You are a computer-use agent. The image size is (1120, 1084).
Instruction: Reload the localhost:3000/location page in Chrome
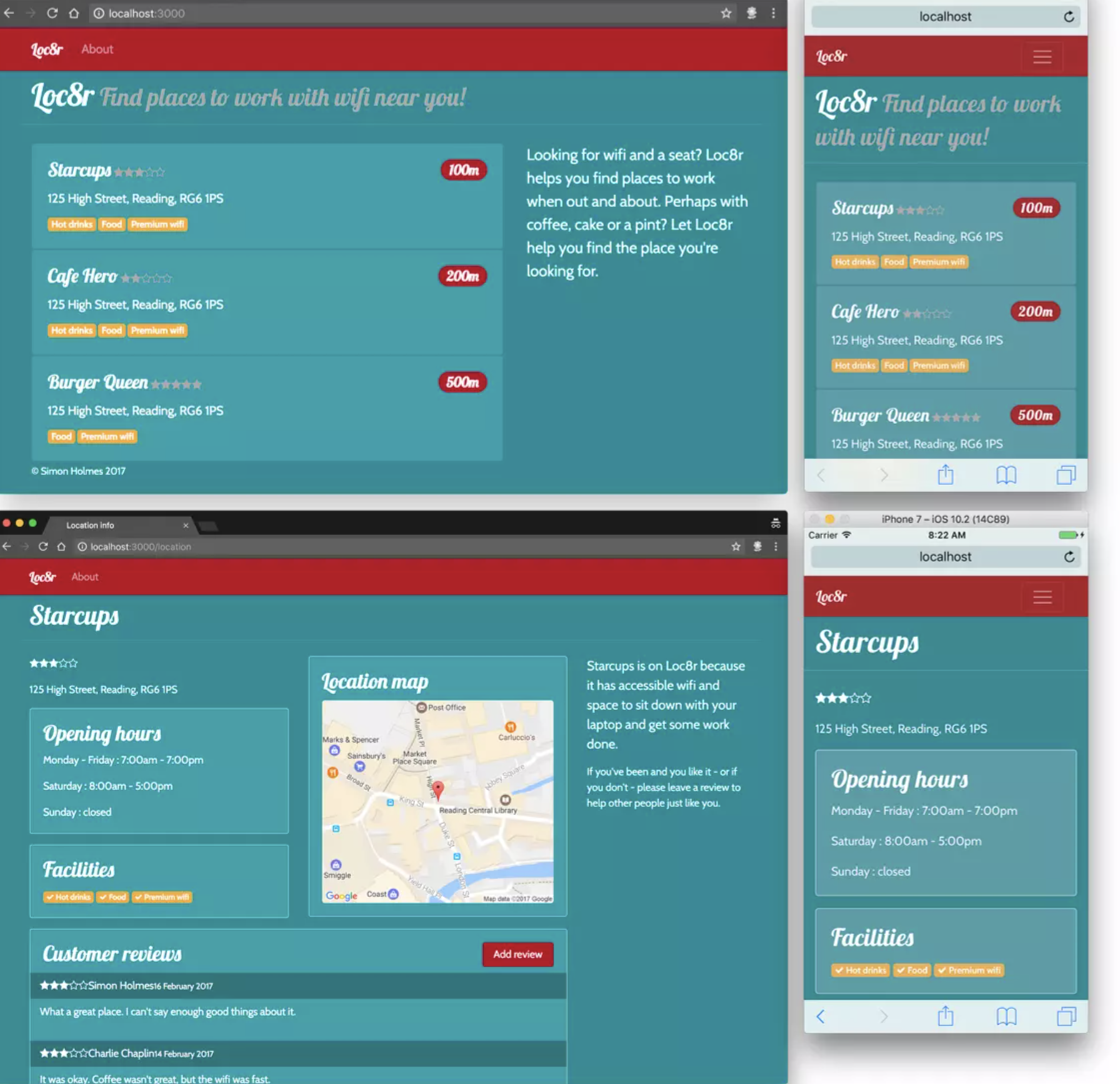[x=43, y=546]
